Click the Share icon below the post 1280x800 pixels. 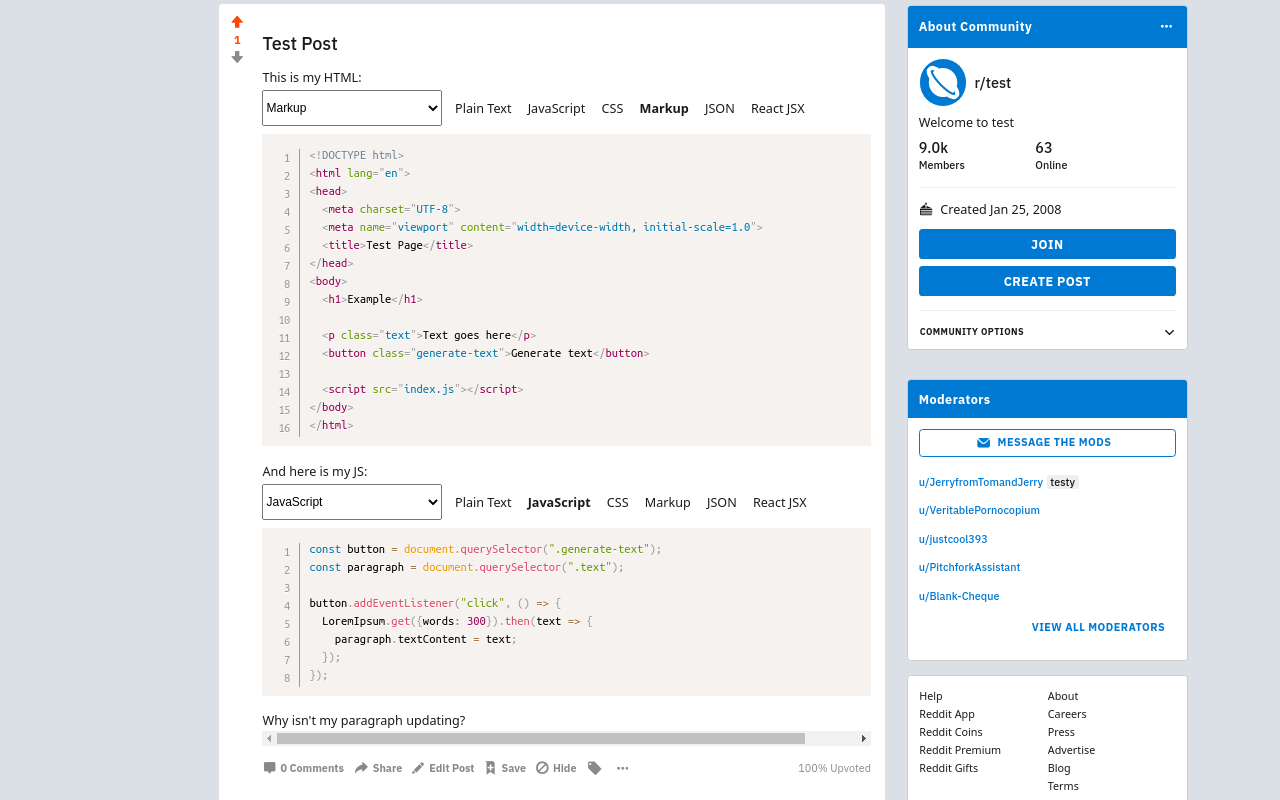point(363,768)
